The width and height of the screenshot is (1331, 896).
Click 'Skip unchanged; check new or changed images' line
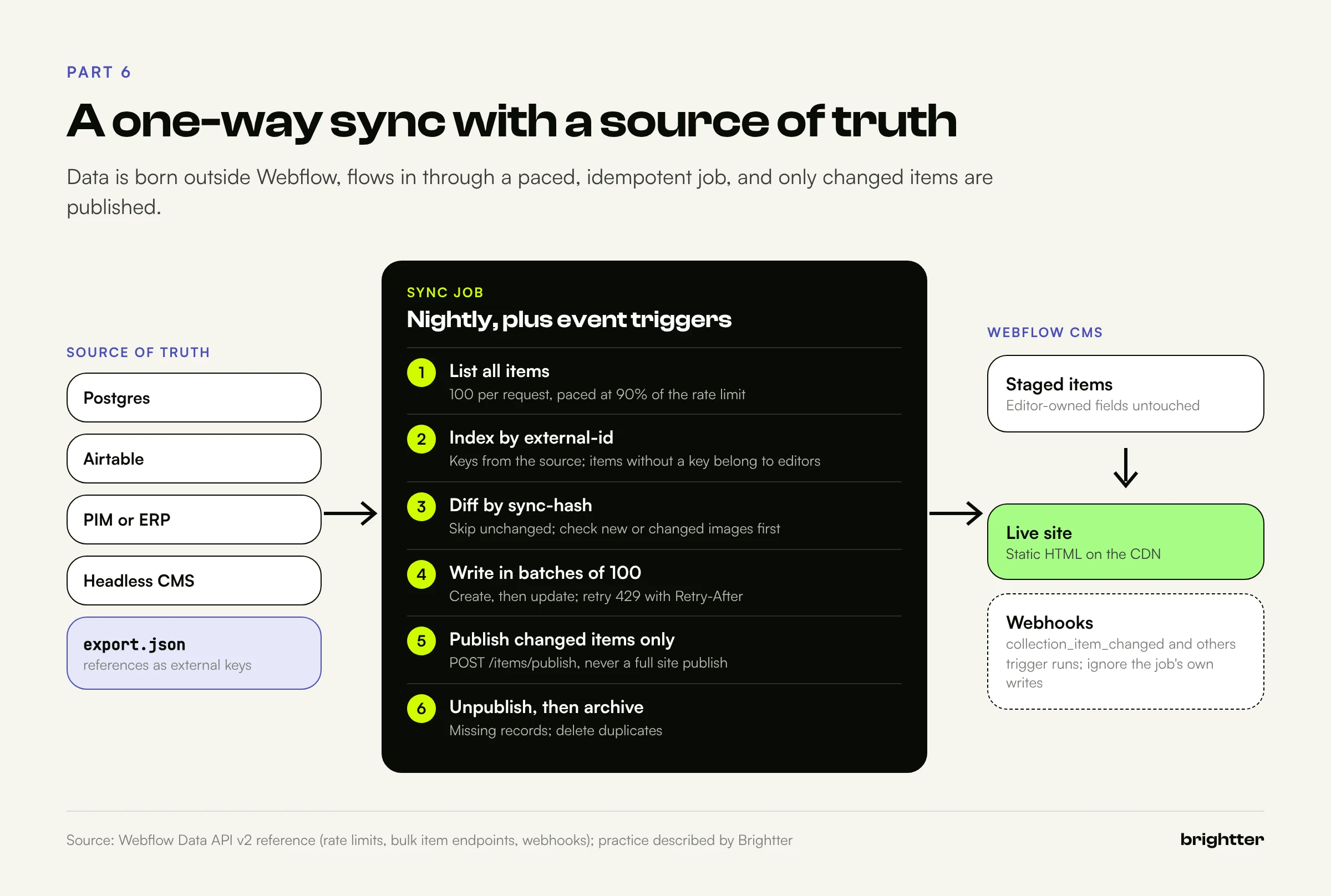[x=614, y=528]
